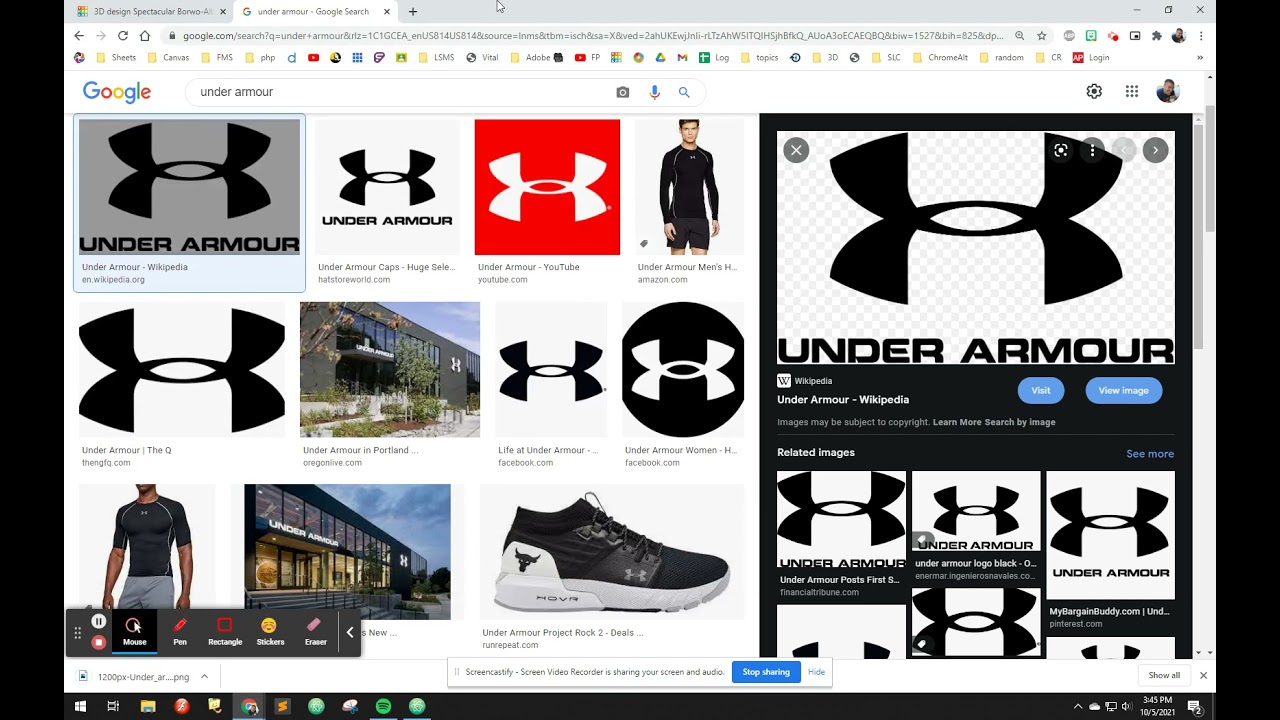
Task: Click the camera search-by-image icon
Action: (x=623, y=92)
